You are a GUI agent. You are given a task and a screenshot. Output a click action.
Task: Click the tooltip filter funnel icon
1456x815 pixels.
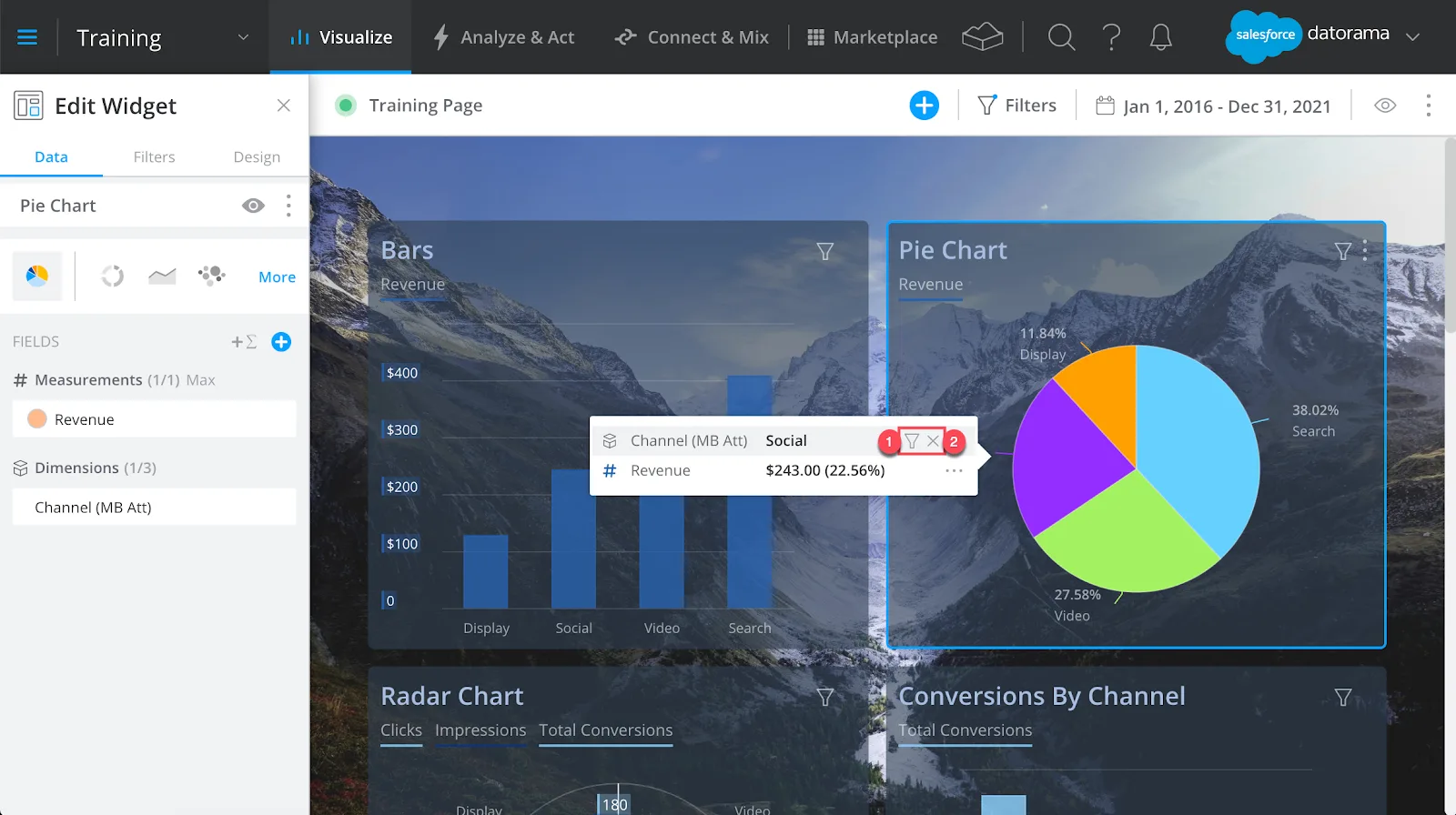(x=912, y=441)
